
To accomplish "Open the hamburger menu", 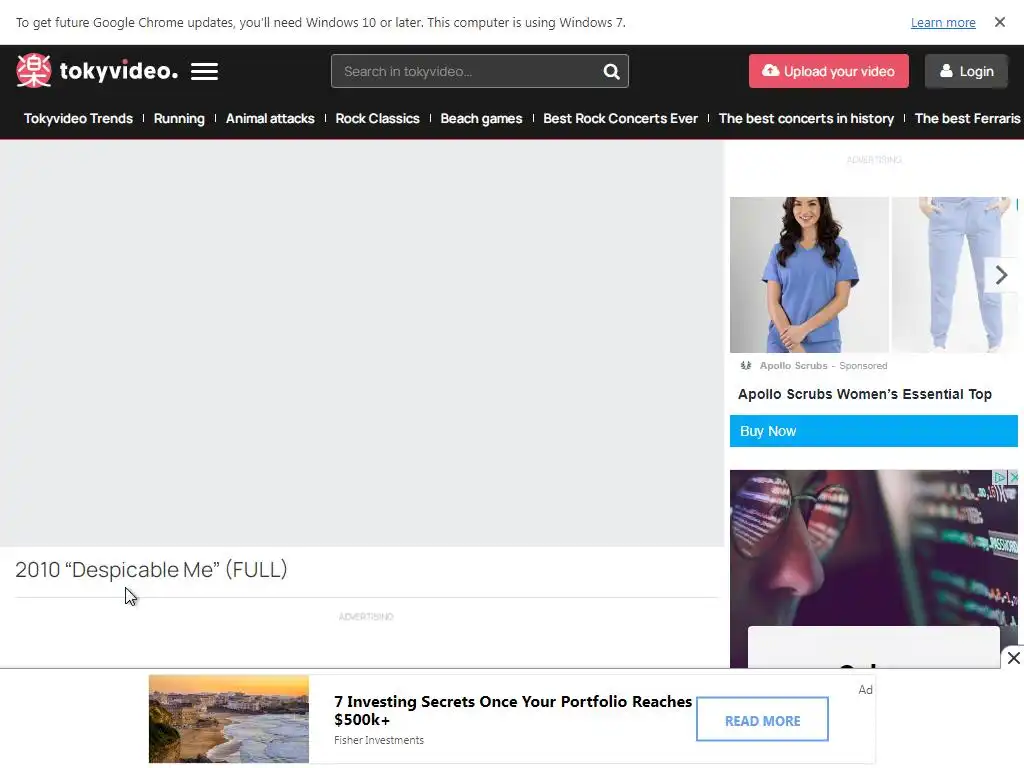I will point(204,71).
